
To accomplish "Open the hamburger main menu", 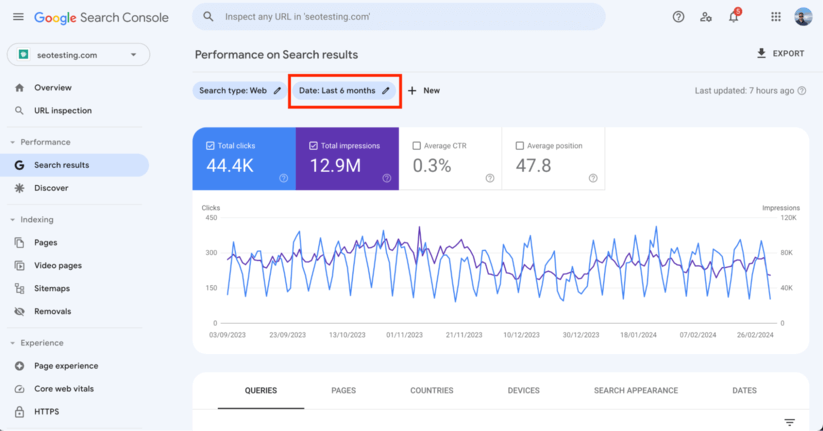I will (18, 18).
